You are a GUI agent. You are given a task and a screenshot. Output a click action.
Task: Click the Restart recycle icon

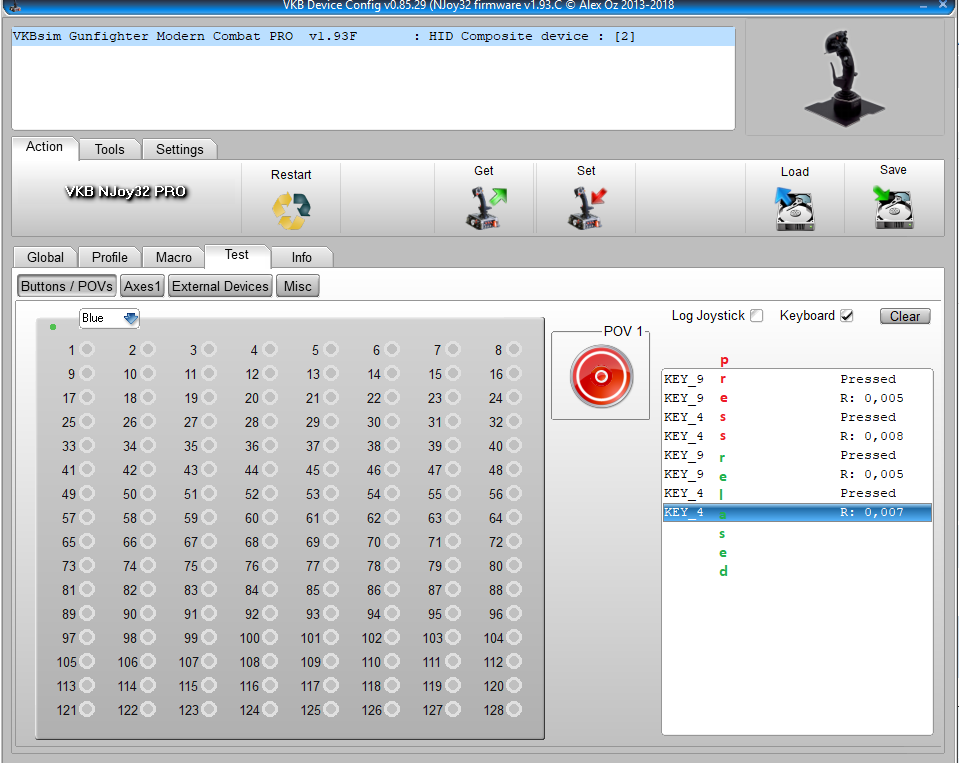pos(291,209)
